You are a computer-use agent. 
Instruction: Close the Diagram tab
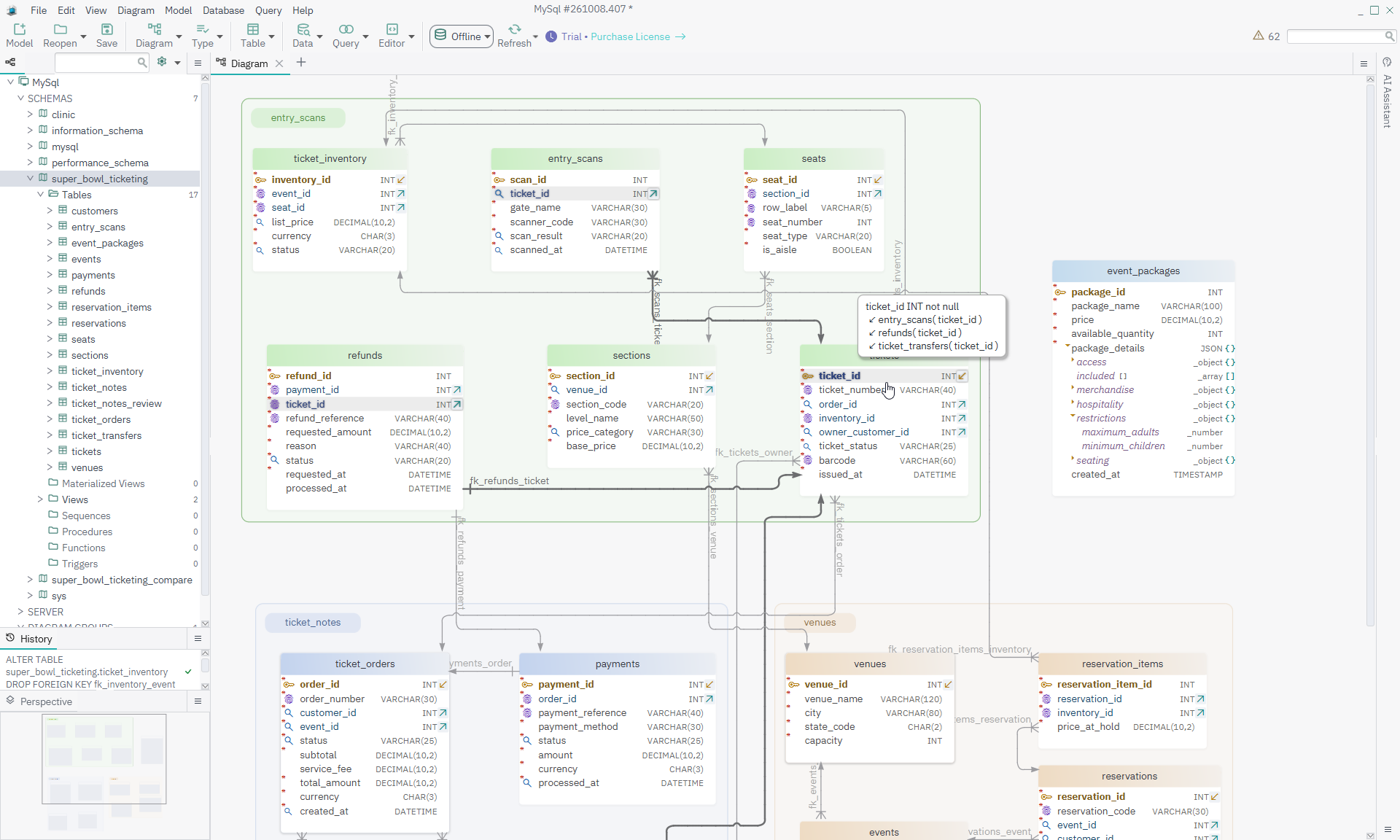279,63
